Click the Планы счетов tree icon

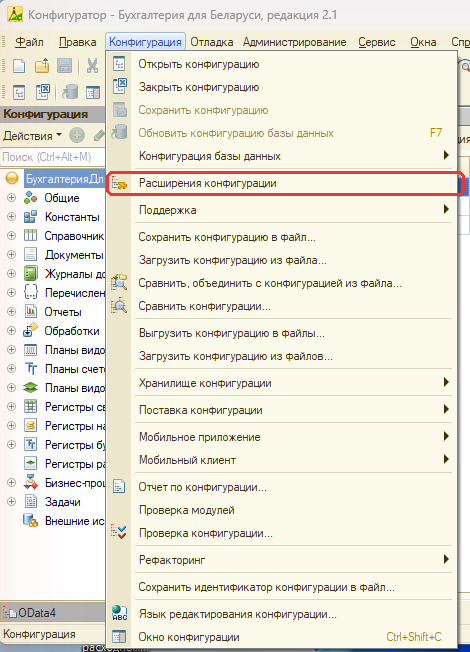tap(30, 368)
